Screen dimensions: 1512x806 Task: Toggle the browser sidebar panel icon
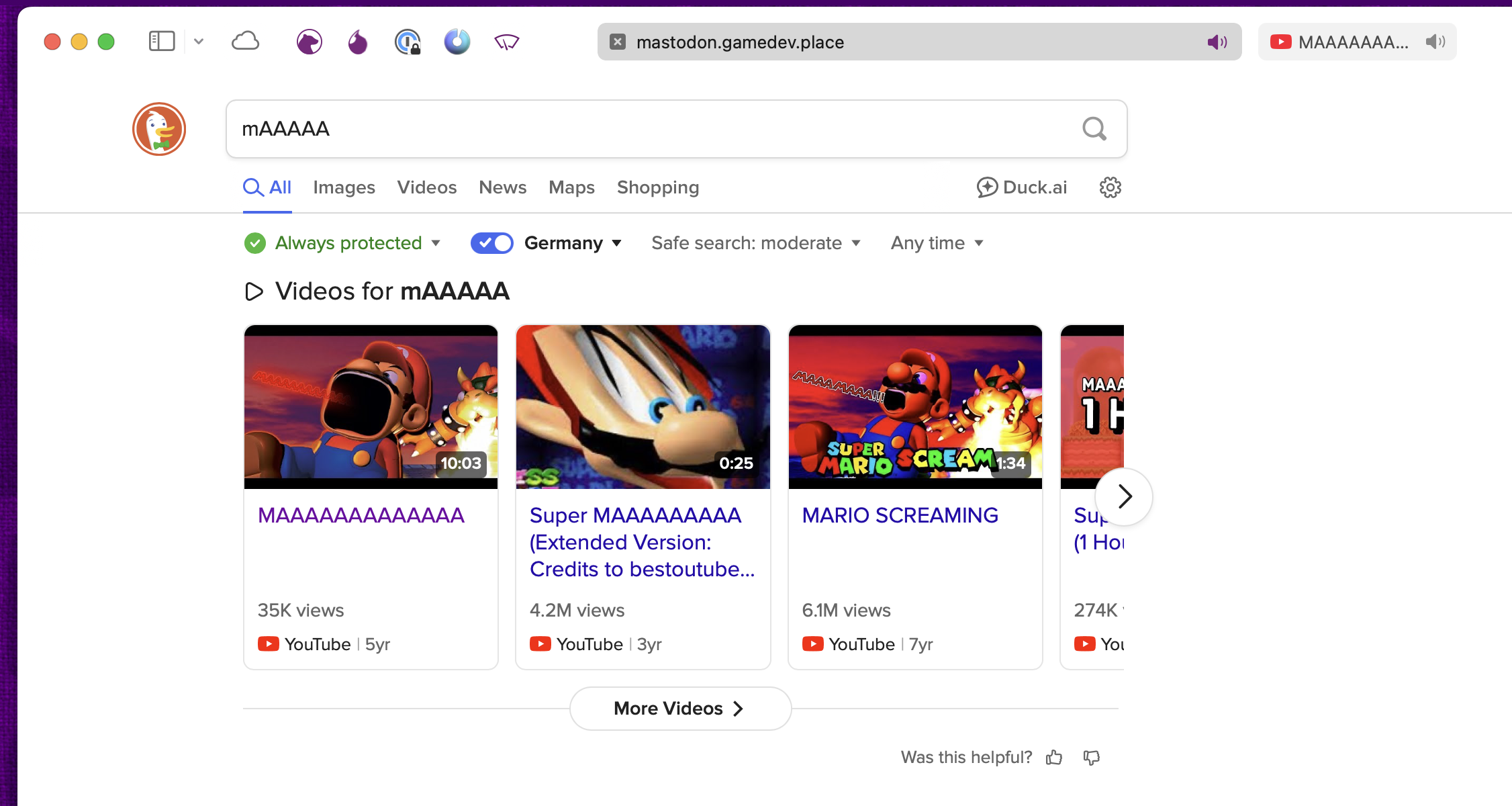161,42
